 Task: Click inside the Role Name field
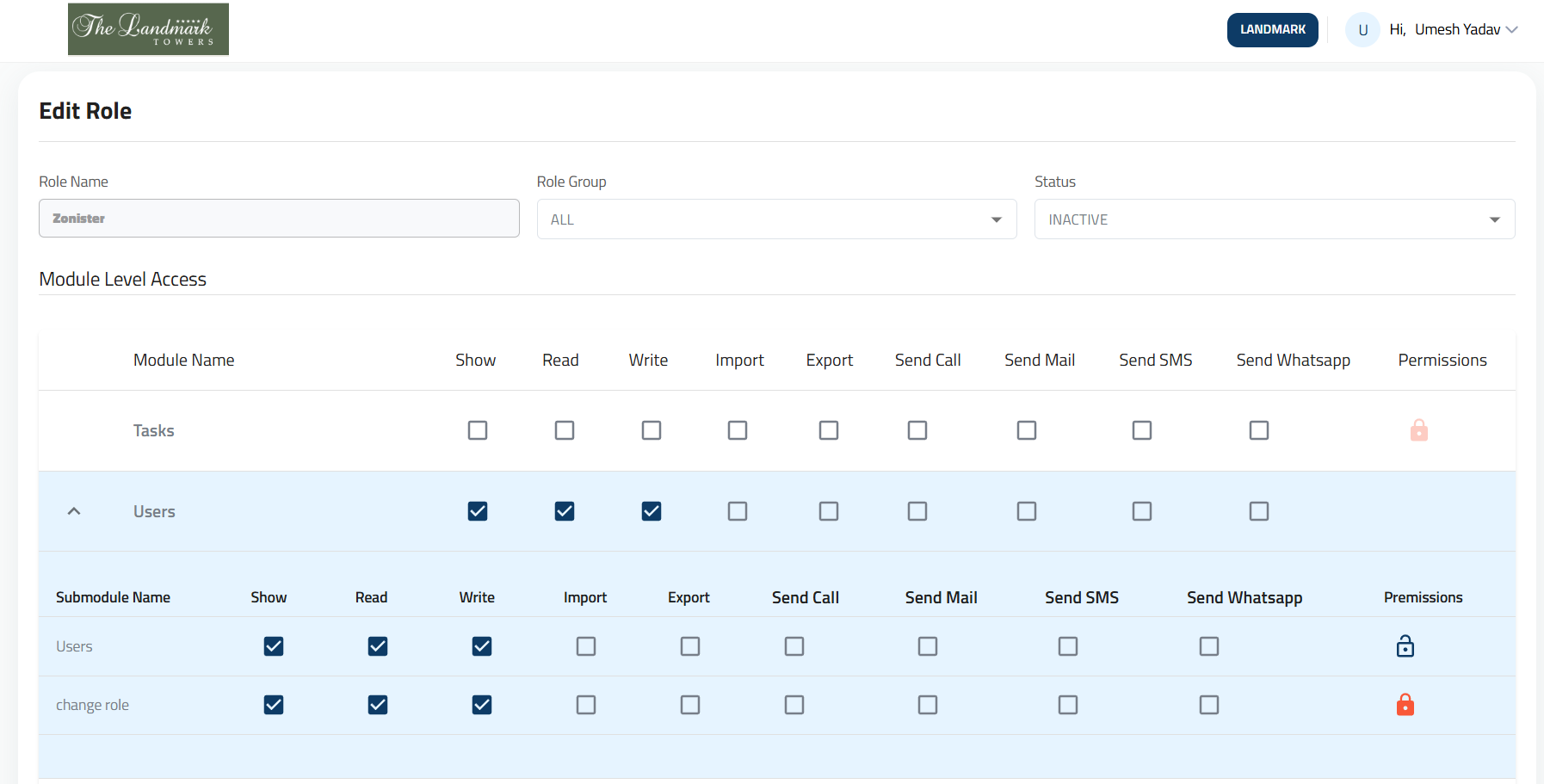pos(279,219)
